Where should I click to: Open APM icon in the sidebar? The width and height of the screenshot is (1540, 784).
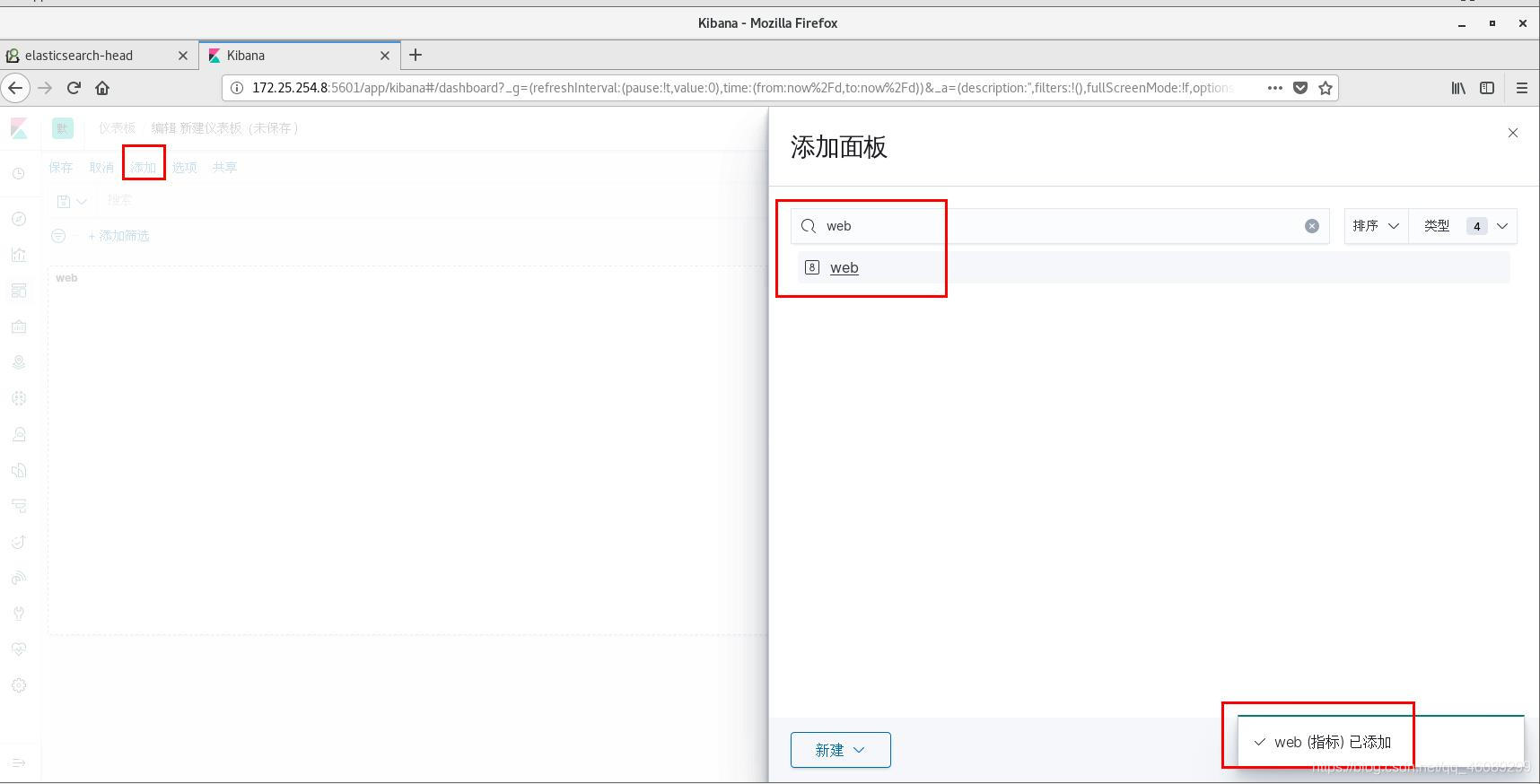click(19, 506)
